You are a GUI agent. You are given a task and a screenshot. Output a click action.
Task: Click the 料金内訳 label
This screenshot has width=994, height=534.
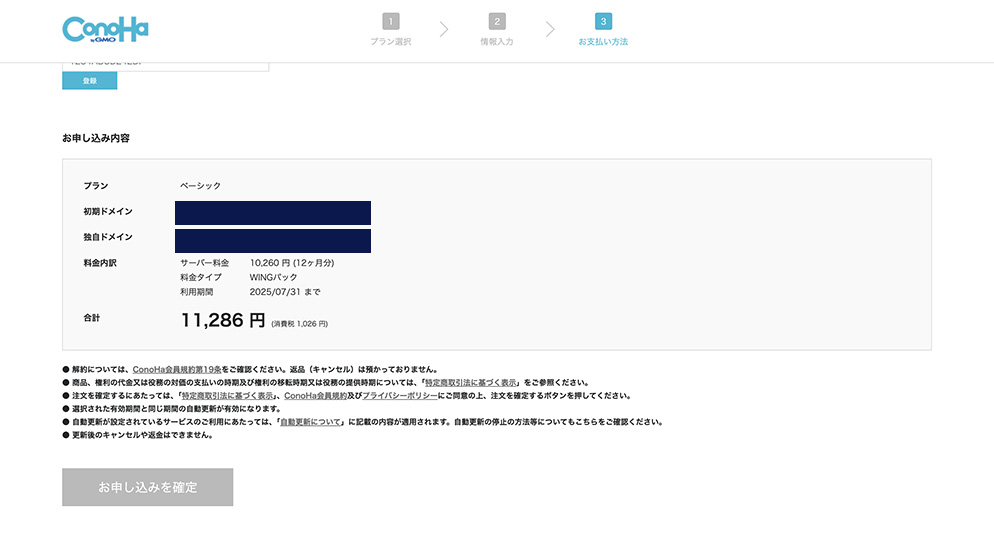[x=100, y=263]
